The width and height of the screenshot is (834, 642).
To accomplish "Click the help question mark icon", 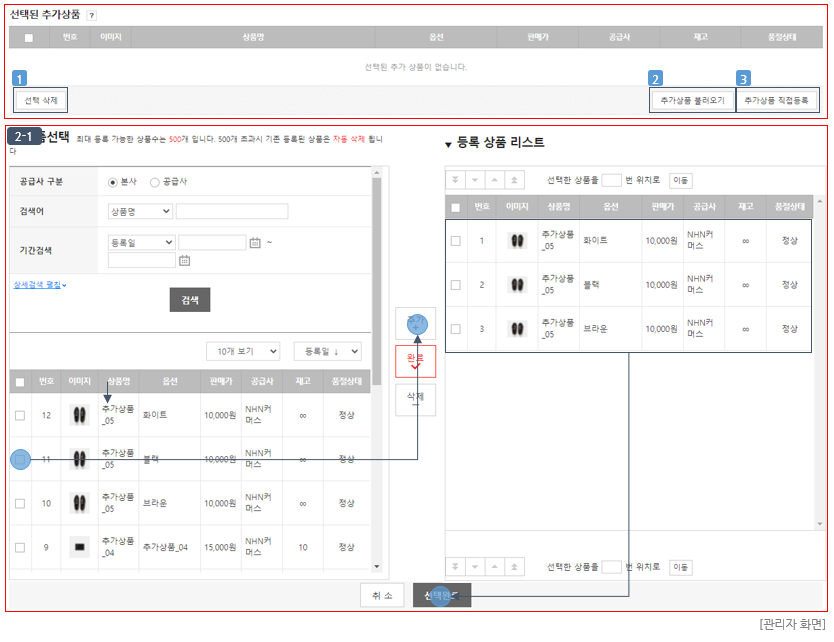I will point(92,15).
